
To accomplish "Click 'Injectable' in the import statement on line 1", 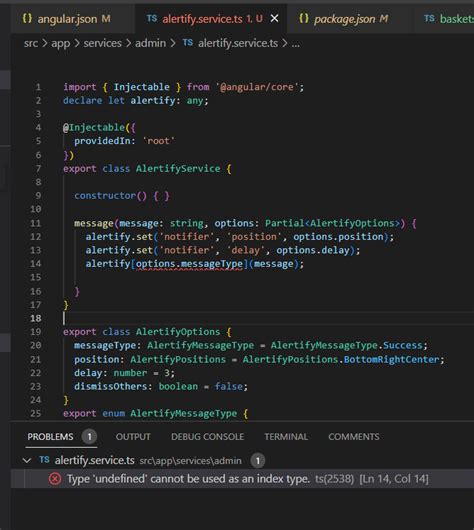I will click(x=141, y=87).
